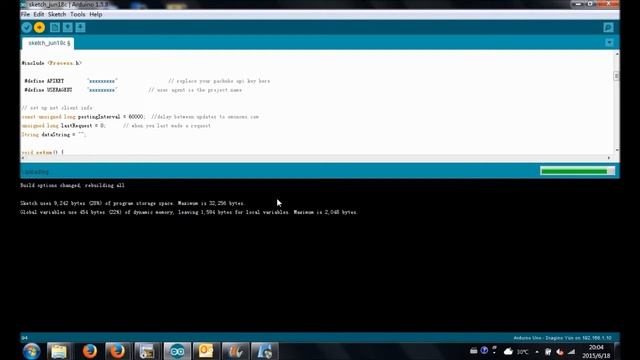Click the Open sketch toolbar icon
This screenshot has width=640, height=360.
point(68,27)
